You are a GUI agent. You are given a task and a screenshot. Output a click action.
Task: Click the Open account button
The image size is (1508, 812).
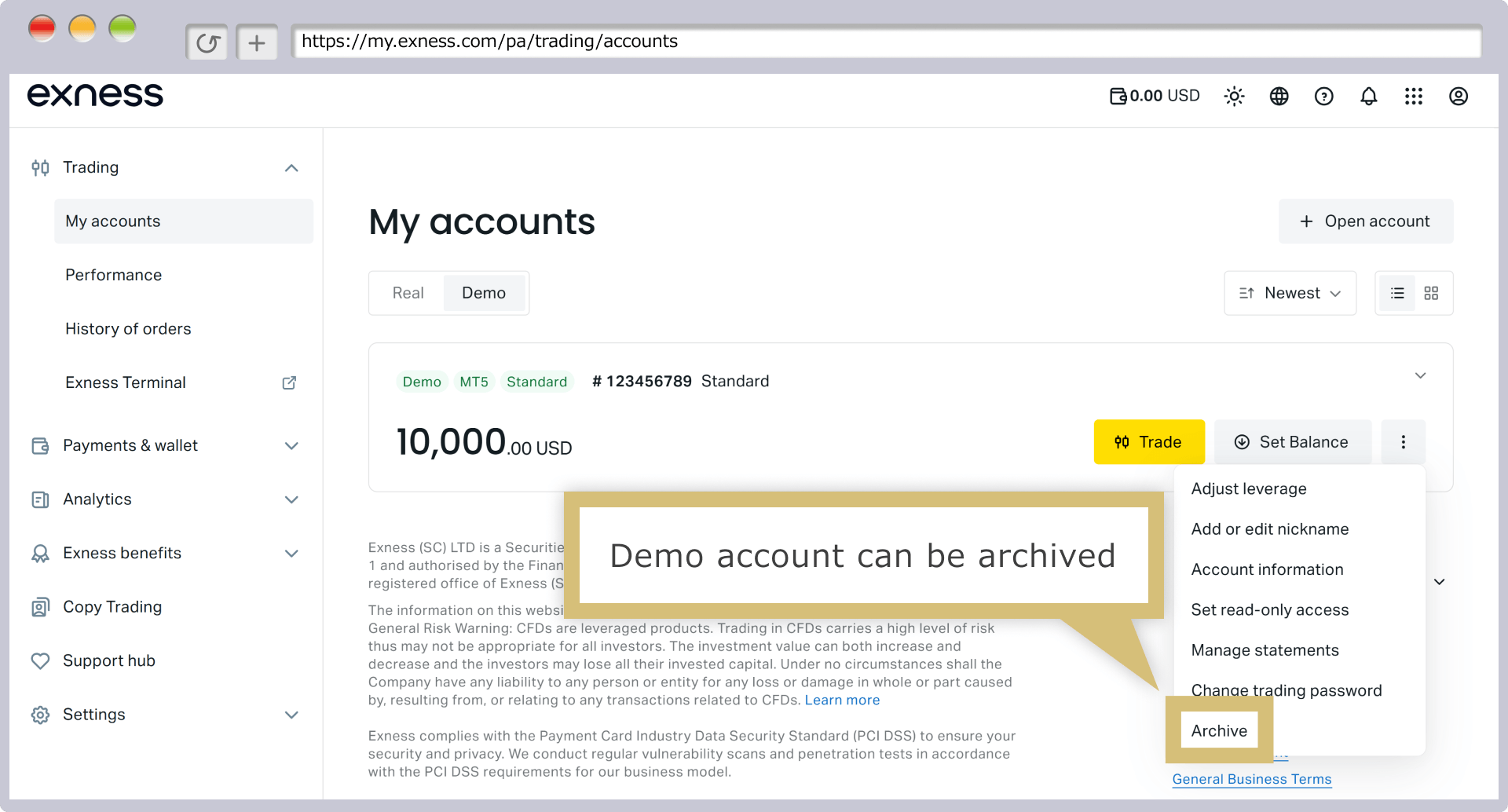click(x=1365, y=221)
